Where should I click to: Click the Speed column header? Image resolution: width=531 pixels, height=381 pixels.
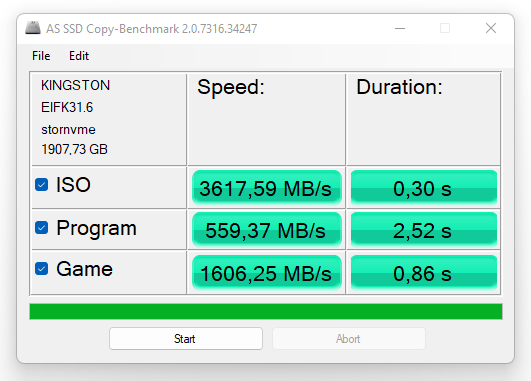(231, 87)
